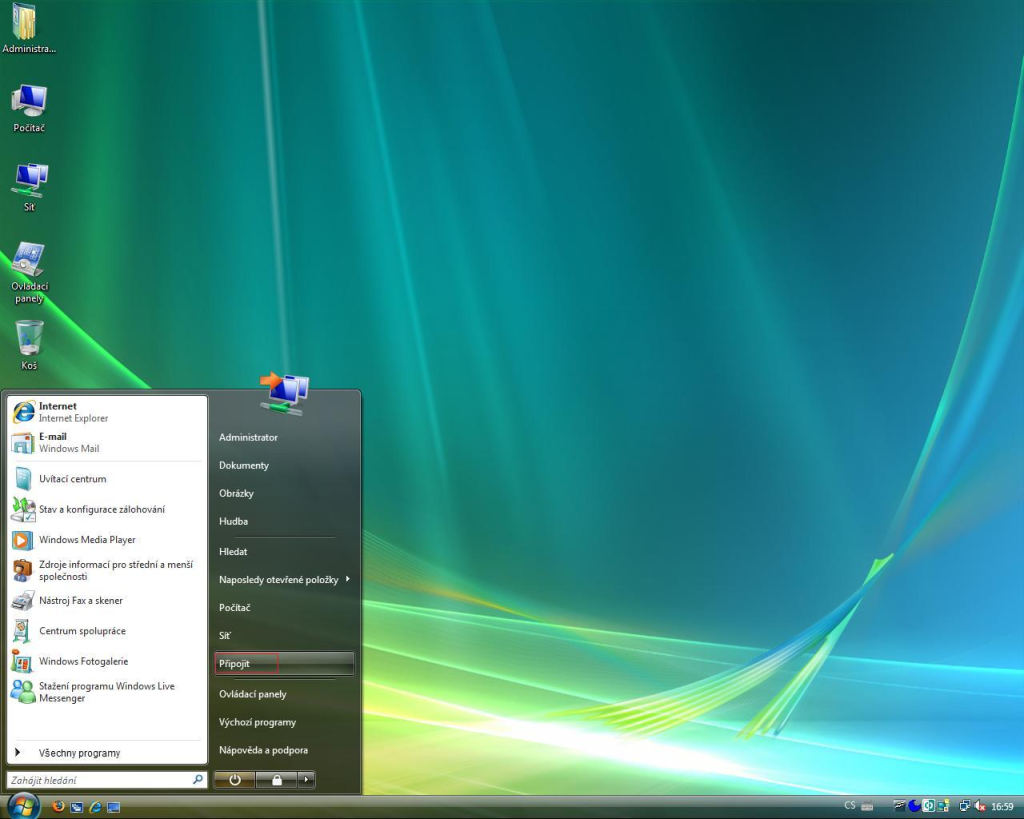The height and width of the screenshot is (819, 1024).
Task: Open Dokumenty from the Start menu
Action: click(x=244, y=465)
